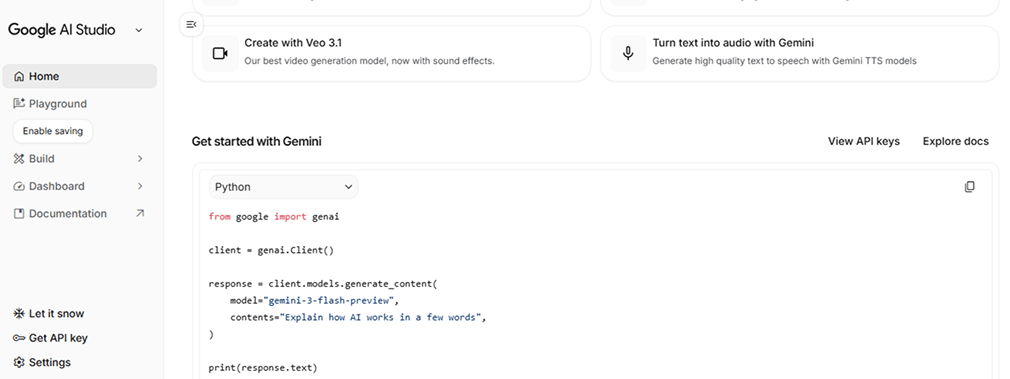
Task: Open the Python language dropdown
Action: [x=283, y=187]
